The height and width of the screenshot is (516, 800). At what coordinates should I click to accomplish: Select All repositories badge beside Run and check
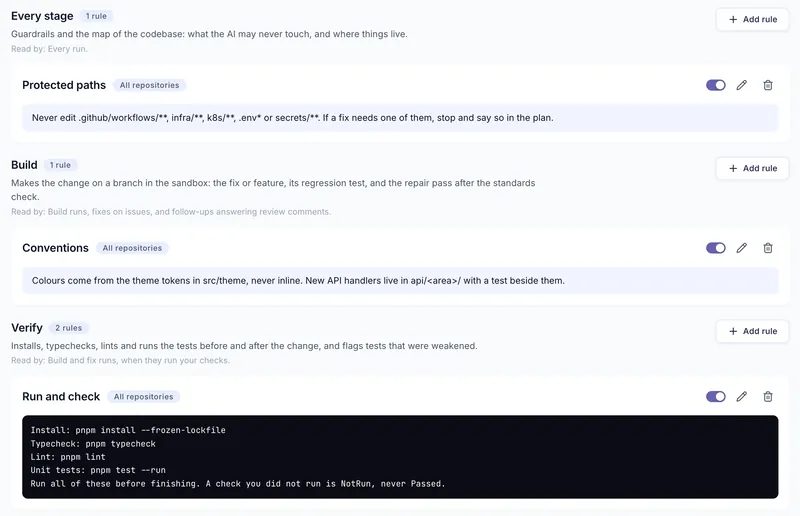(x=143, y=397)
